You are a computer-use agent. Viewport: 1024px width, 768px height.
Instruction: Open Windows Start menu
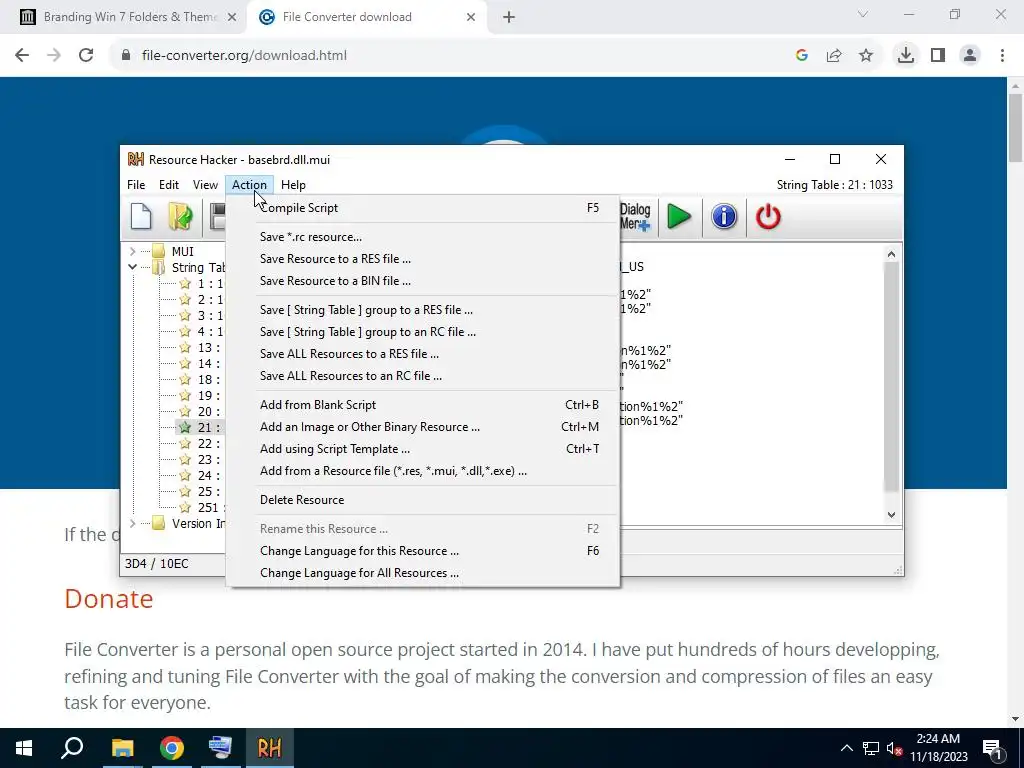coord(24,748)
